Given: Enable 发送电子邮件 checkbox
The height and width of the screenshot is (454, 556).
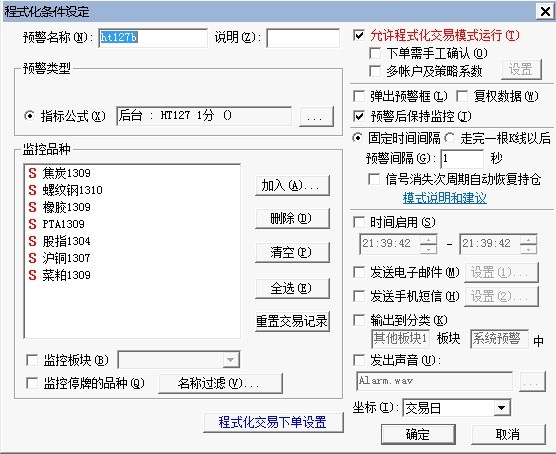Looking at the screenshot, I should [359, 272].
